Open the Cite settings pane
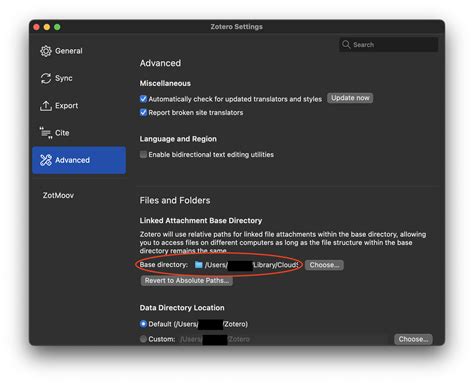This screenshot has width=474, height=384. click(x=79, y=133)
